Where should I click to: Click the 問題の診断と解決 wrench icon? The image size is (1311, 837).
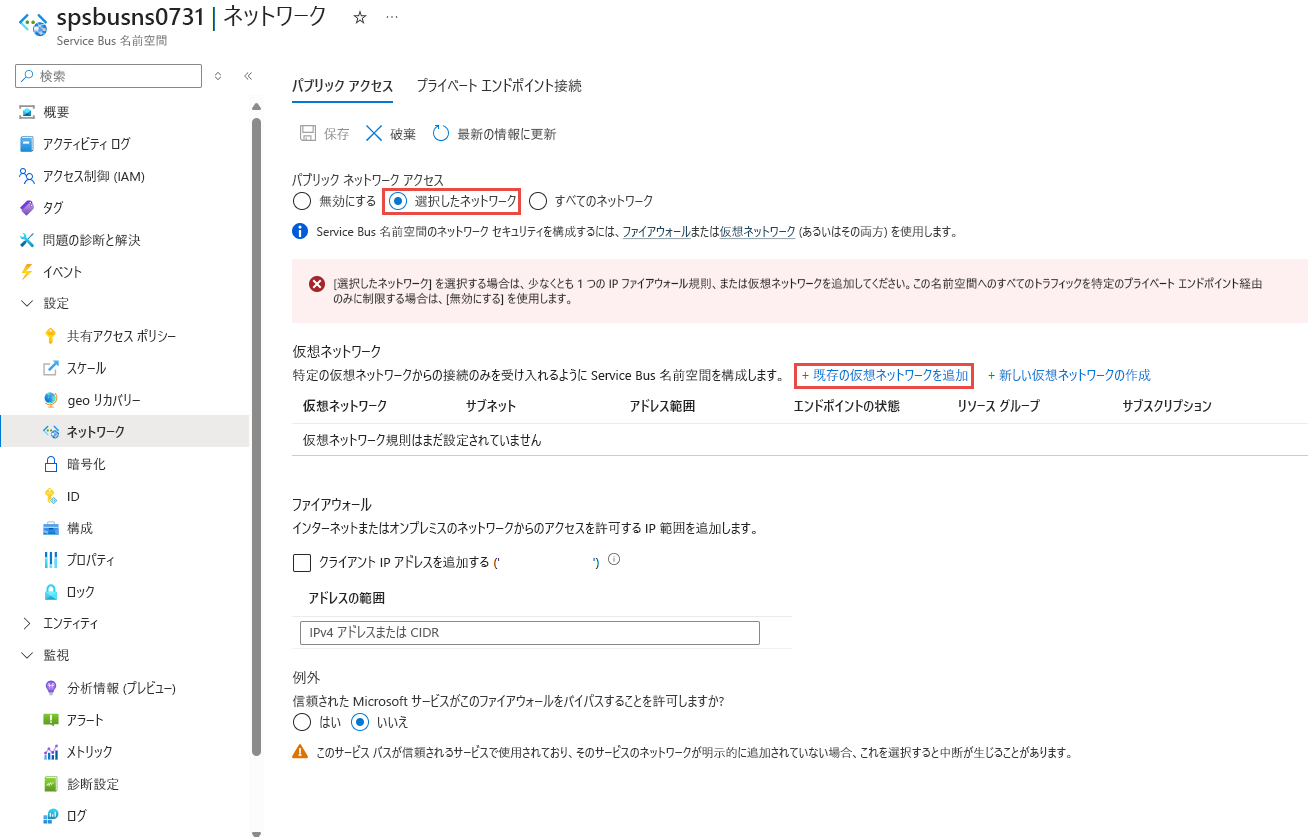[27, 240]
